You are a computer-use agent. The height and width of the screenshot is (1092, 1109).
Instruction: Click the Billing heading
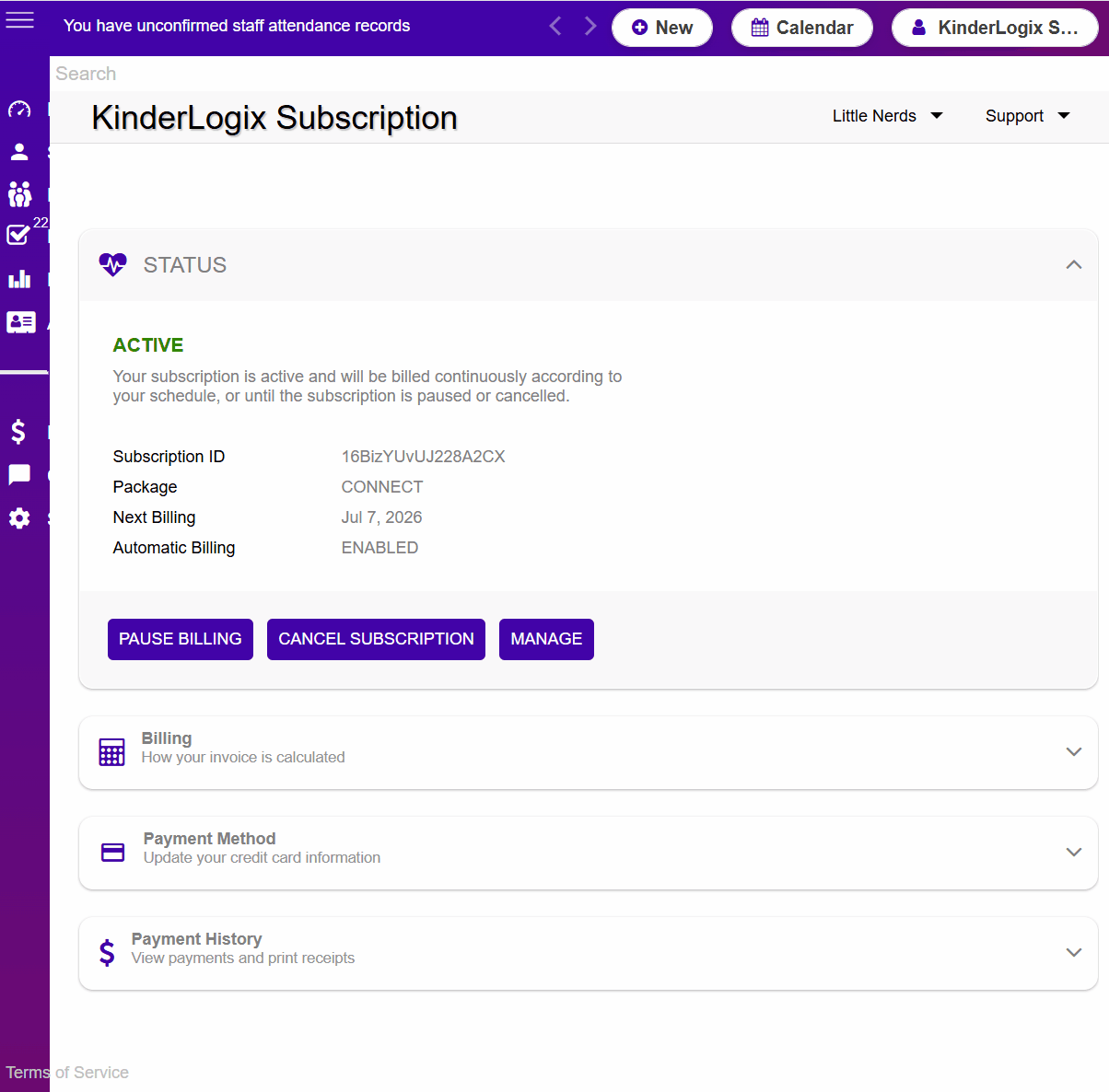(x=167, y=738)
